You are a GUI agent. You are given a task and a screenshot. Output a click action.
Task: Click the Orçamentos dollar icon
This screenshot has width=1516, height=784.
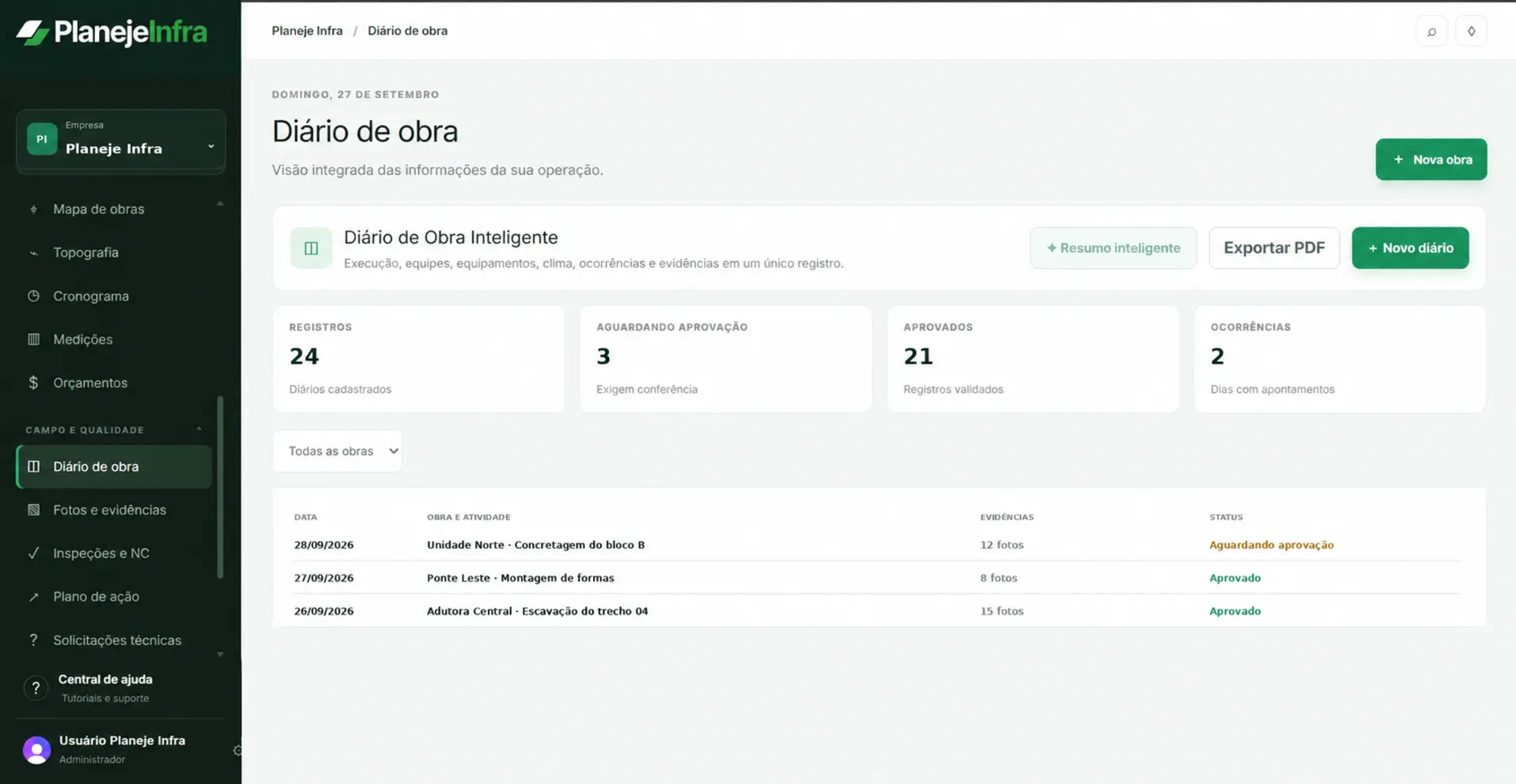point(33,383)
